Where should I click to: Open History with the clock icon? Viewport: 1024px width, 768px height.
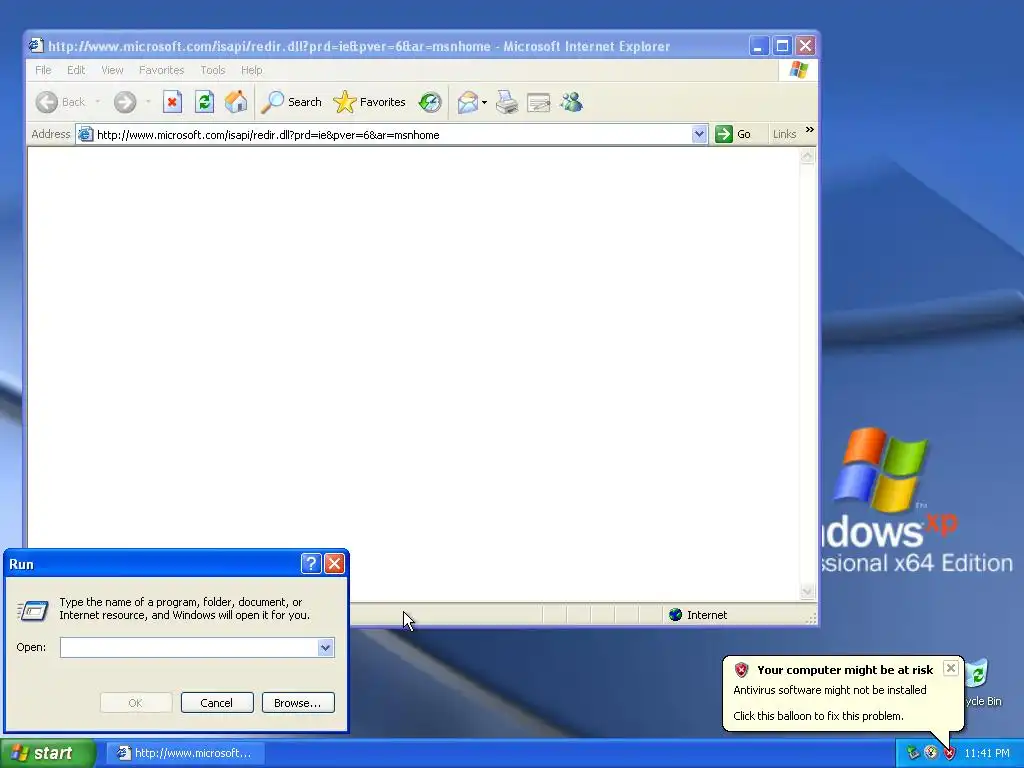click(430, 102)
